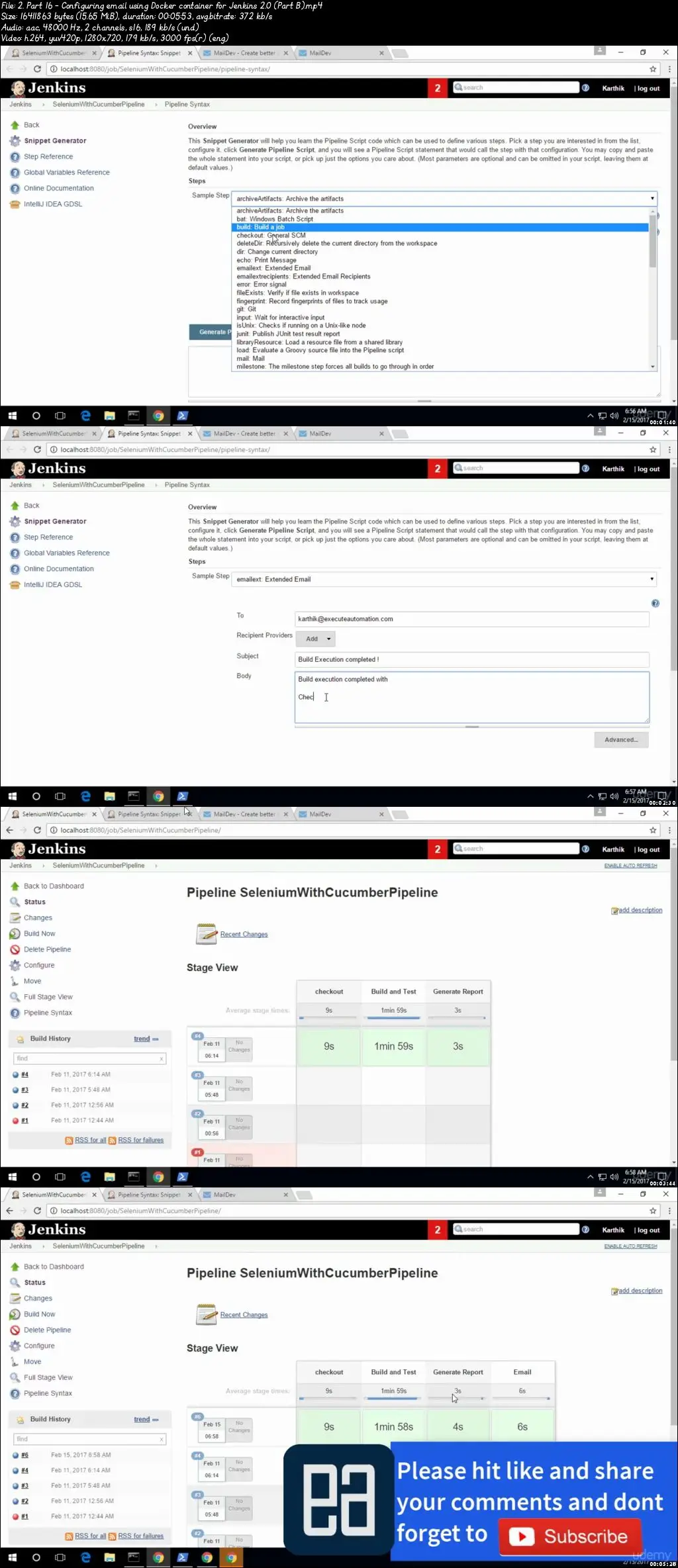The image size is (678, 1568).
Task: Click blue help icon above the To field
Action: point(655,603)
